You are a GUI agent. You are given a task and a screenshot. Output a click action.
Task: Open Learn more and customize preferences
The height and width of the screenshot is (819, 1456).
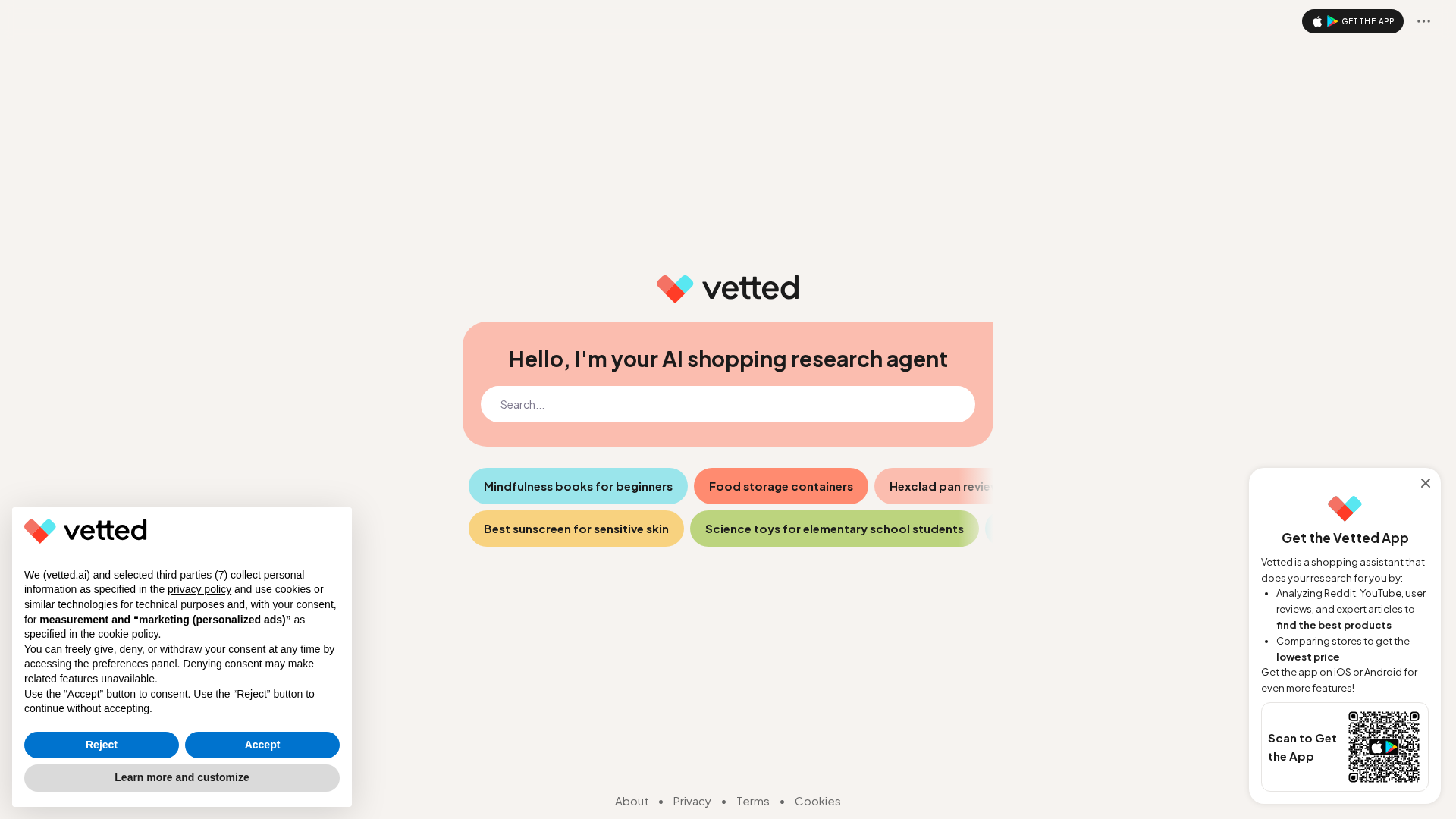[x=182, y=777]
